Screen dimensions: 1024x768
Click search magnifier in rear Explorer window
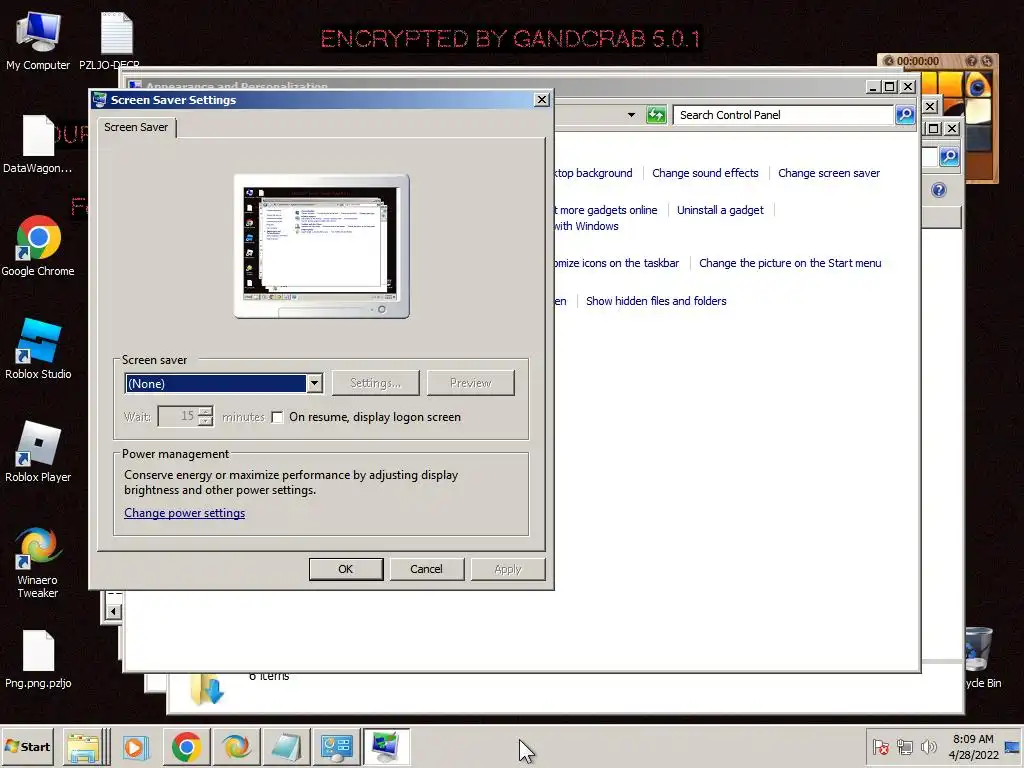click(x=949, y=156)
